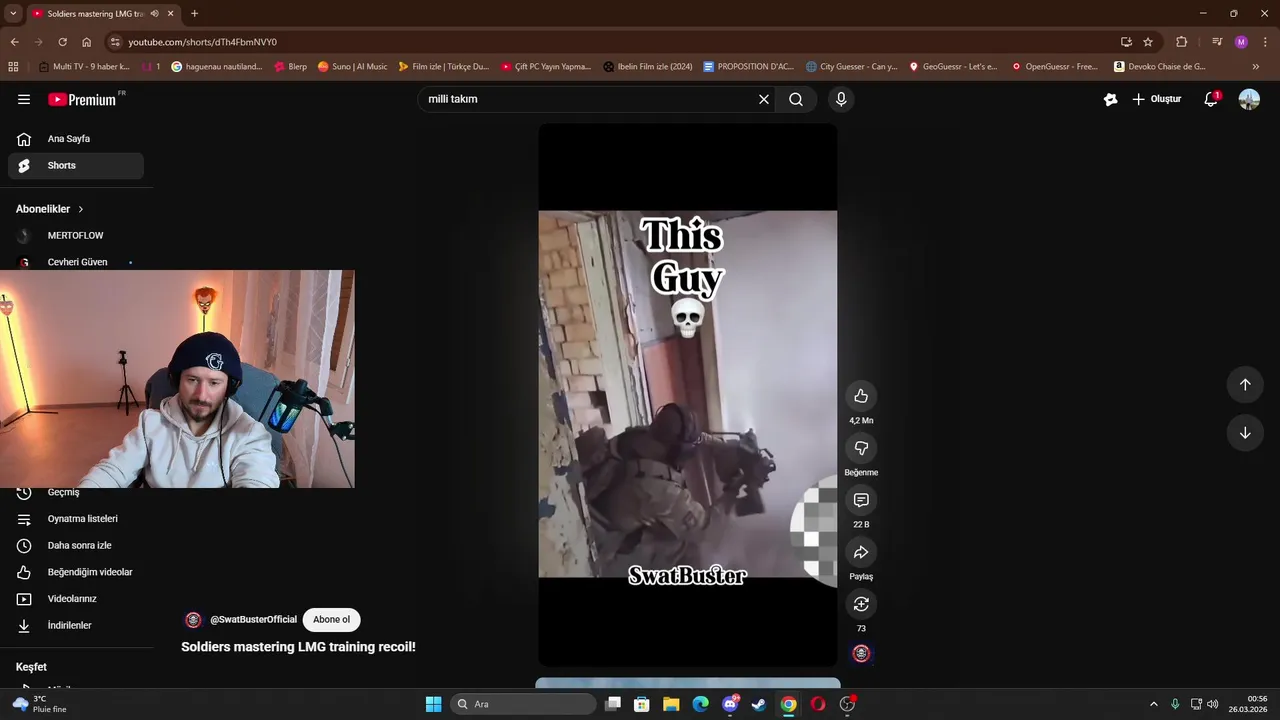The image size is (1280, 720).
Task: Open the Blerp bookmark
Action: 291,67
